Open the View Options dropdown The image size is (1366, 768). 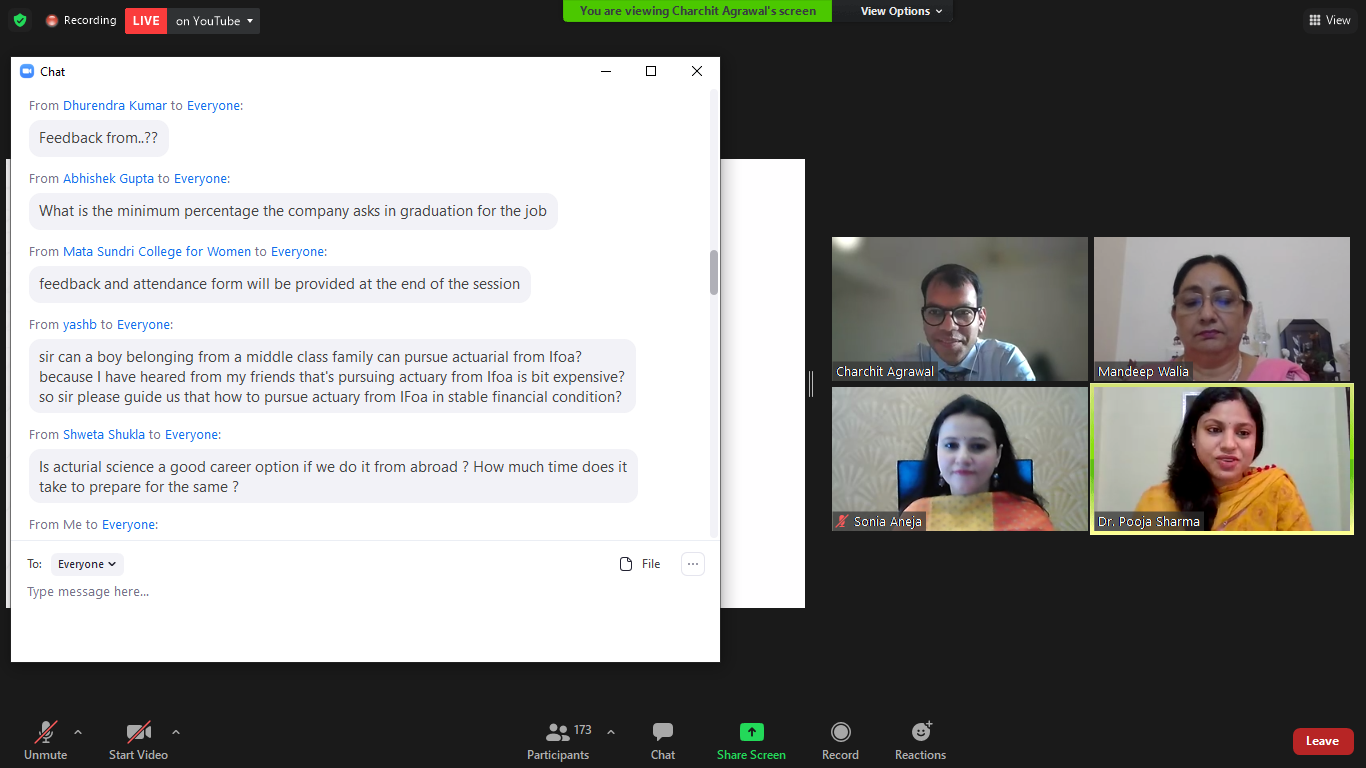(x=901, y=11)
